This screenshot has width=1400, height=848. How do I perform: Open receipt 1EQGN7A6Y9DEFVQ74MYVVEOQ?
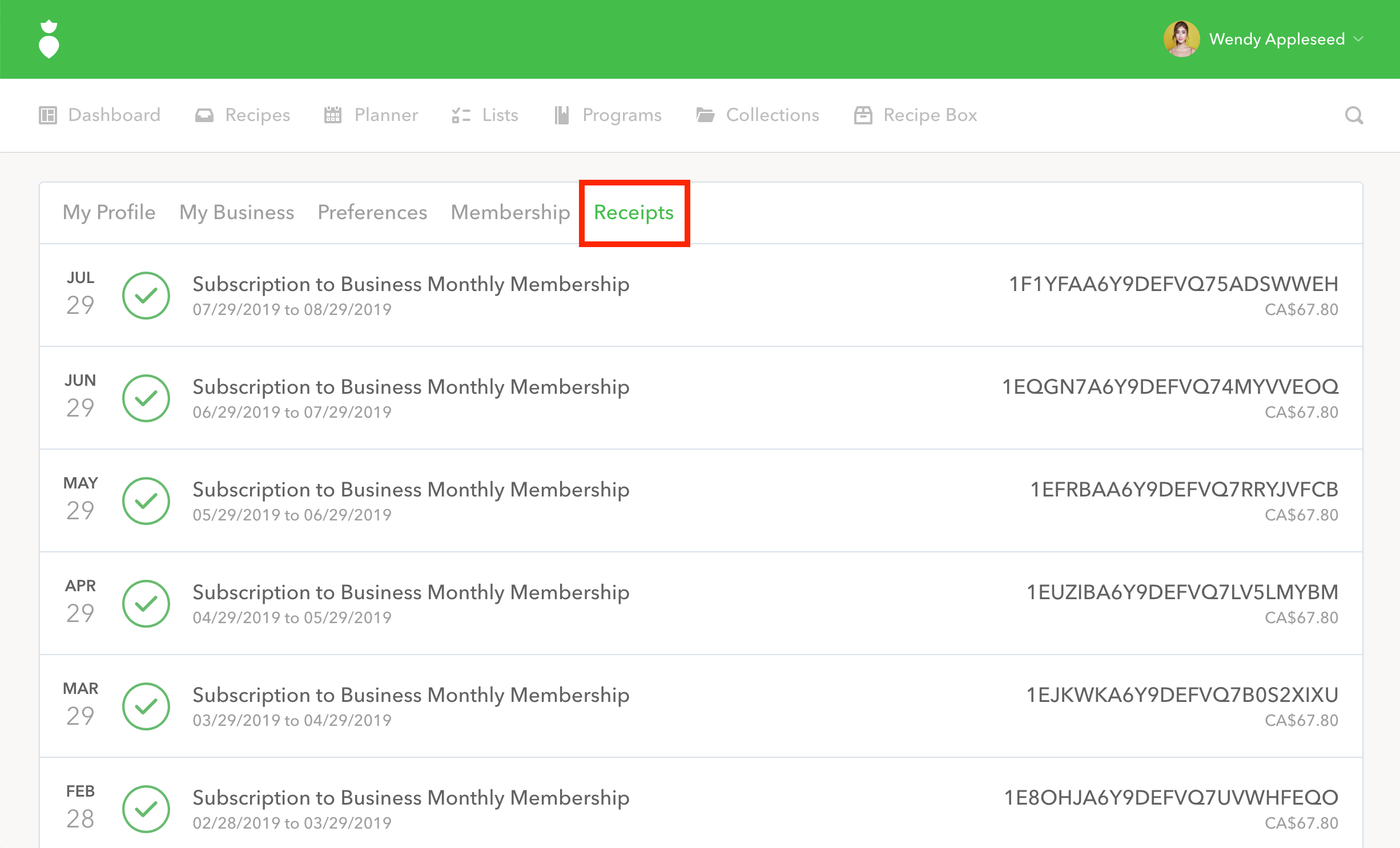(1170, 387)
